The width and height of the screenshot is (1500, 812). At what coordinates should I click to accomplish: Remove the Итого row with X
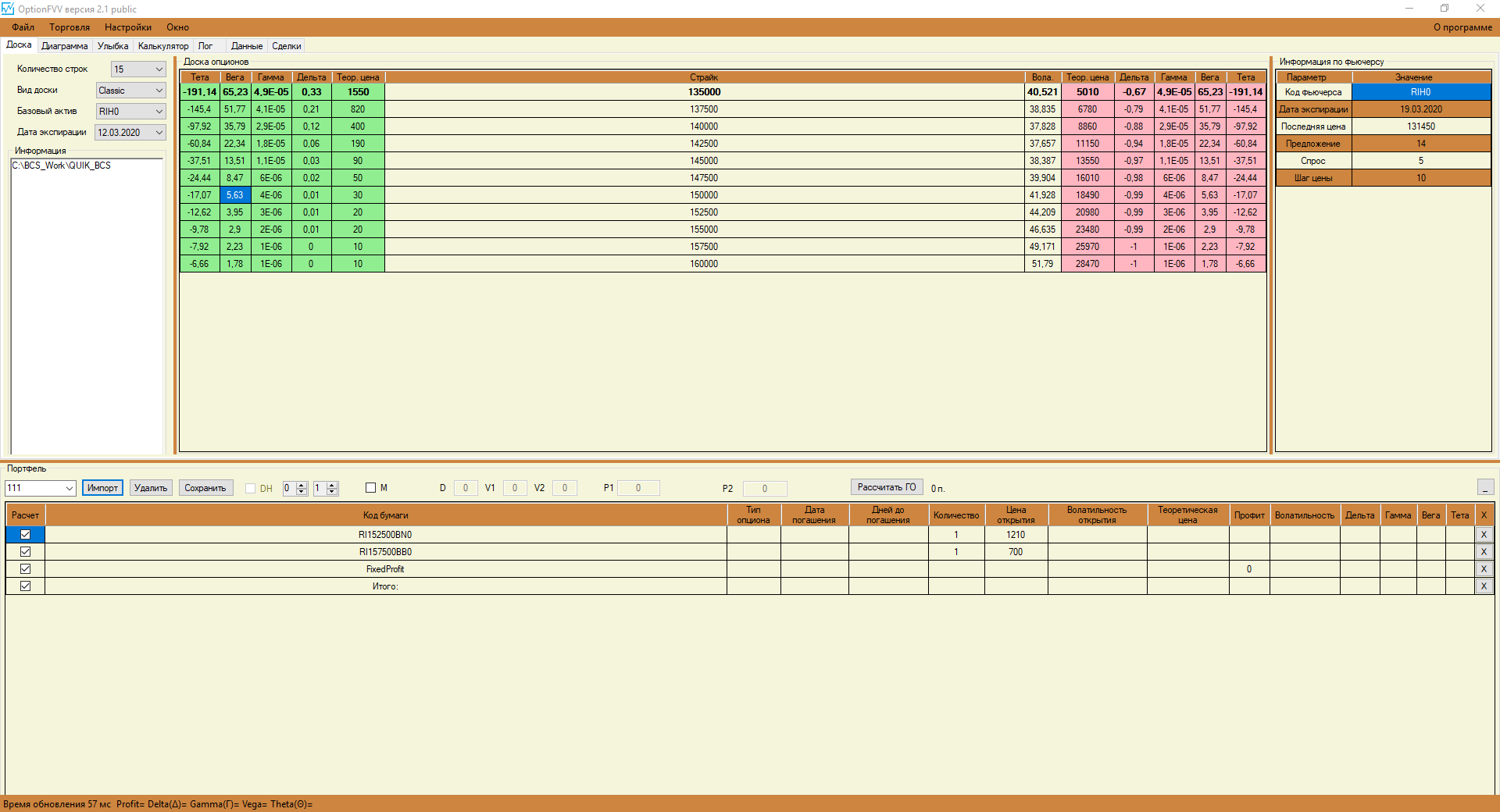(1484, 586)
